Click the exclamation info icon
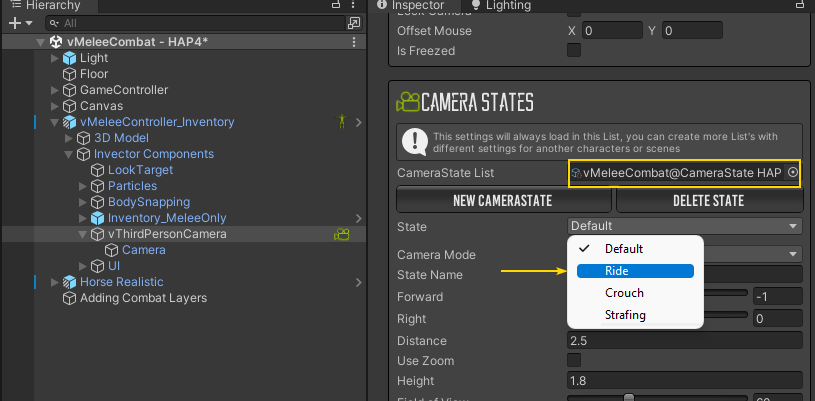Image resolution: width=815 pixels, height=401 pixels. point(414,141)
